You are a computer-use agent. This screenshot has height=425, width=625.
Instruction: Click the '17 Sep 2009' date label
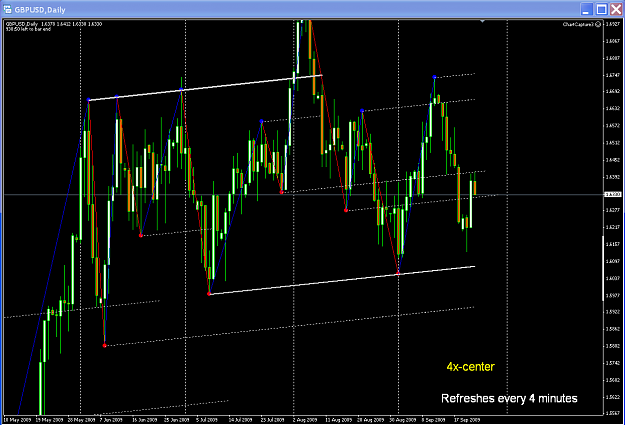point(467,420)
